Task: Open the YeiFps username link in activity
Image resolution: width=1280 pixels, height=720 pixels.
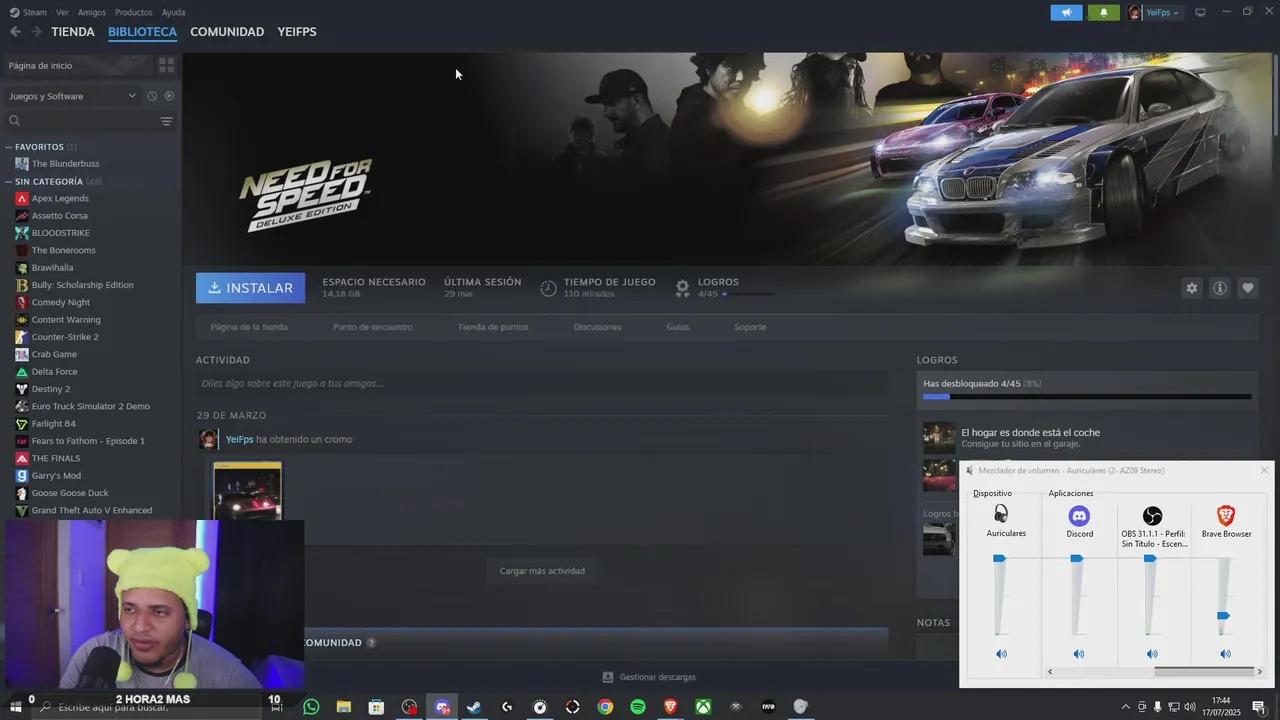Action: point(239,439)
